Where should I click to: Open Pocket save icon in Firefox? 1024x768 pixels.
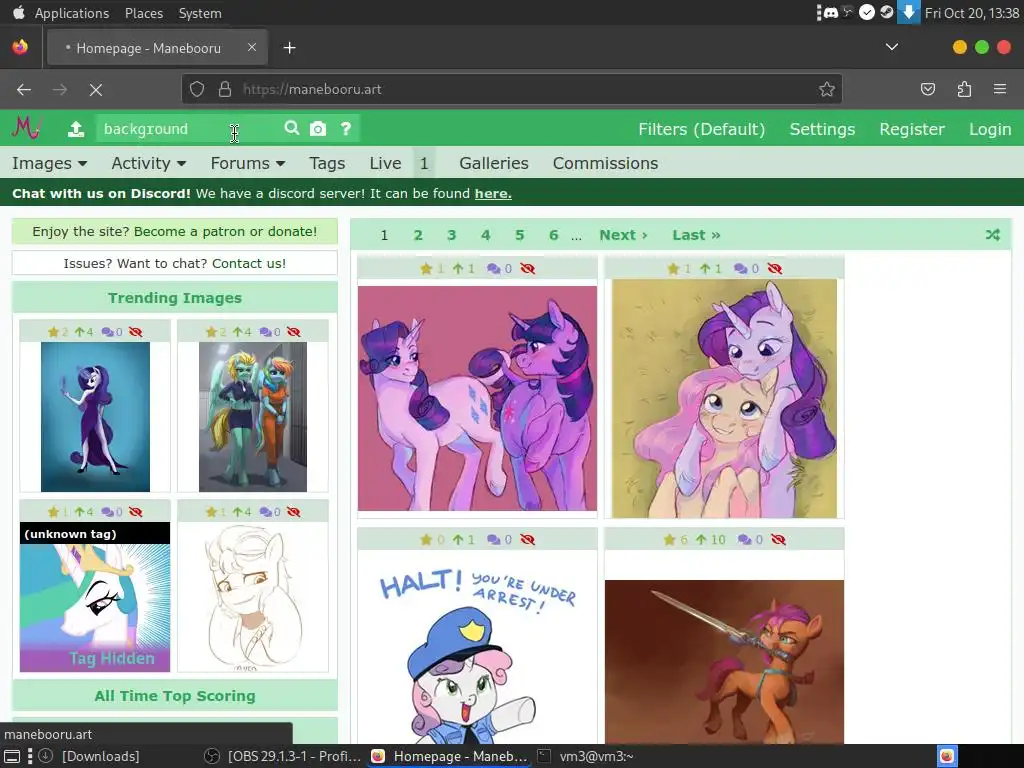[928, 89]
